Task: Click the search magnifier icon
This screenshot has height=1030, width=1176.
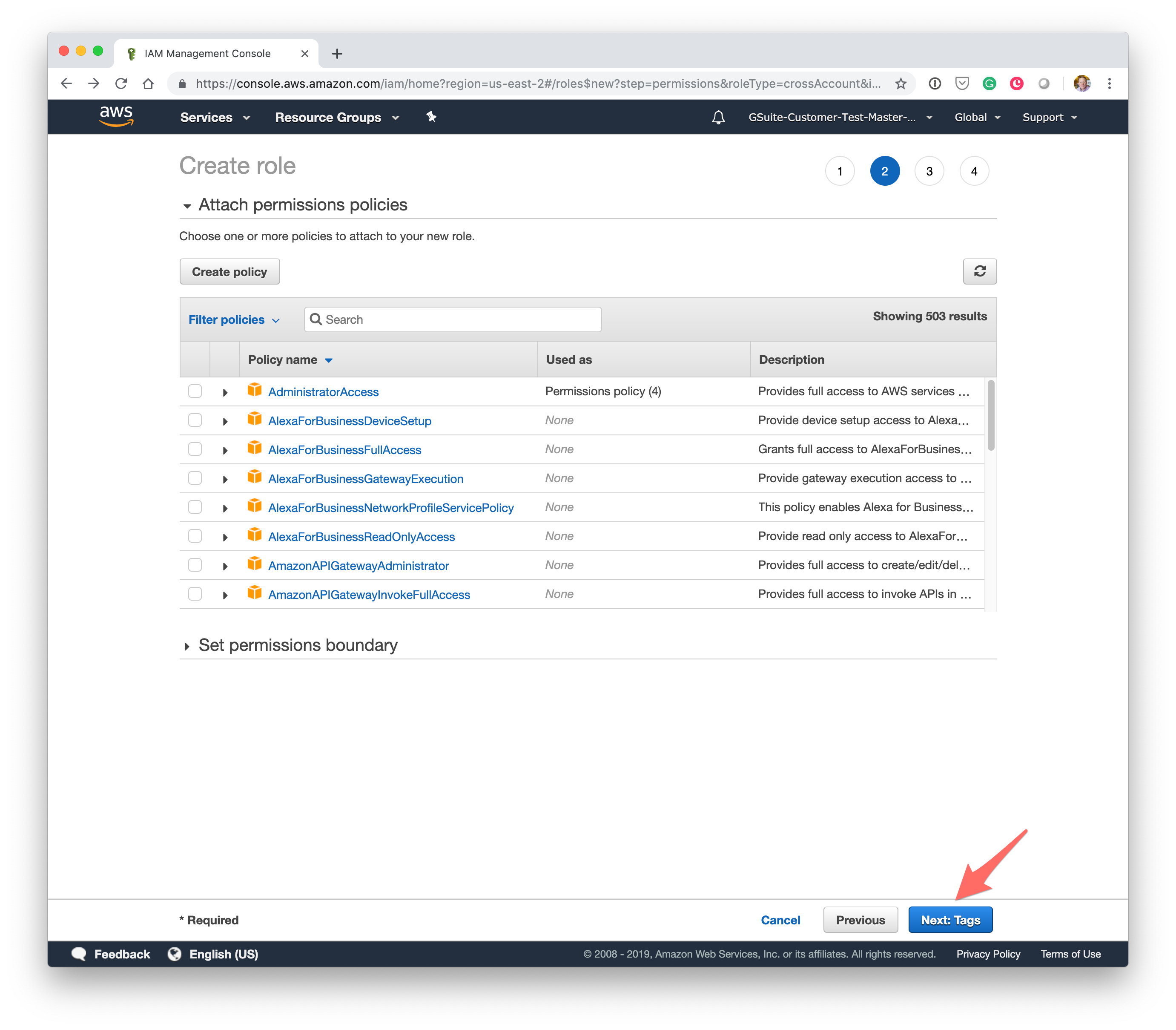Action: point(316,319)
